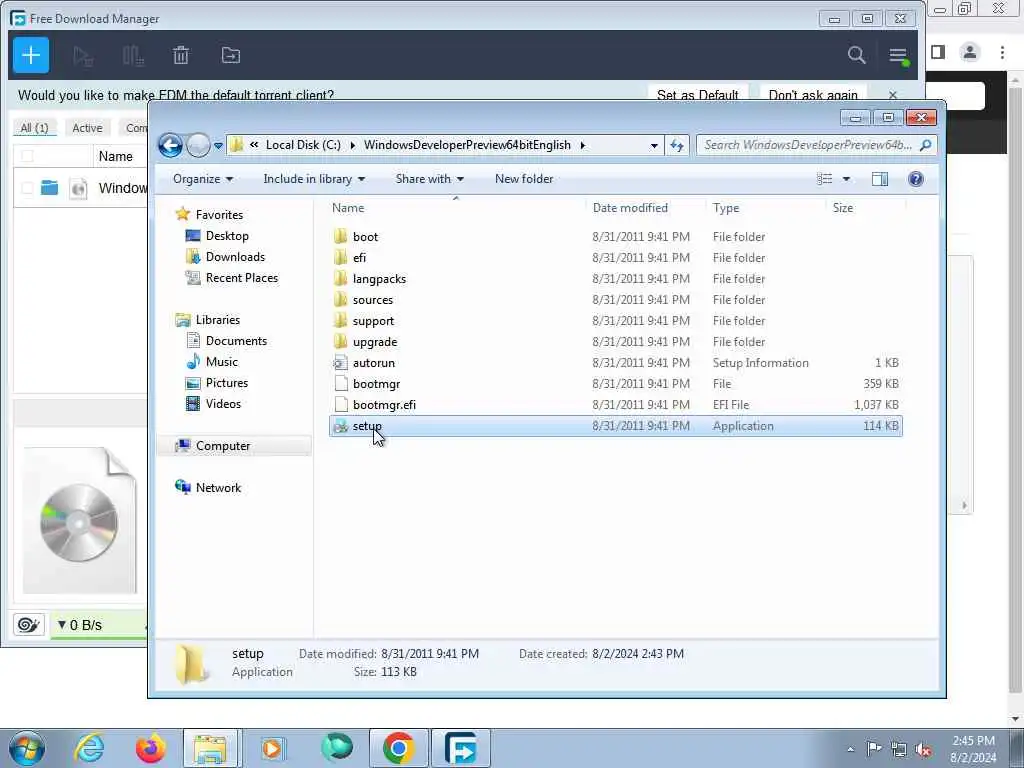Viewport: 1024px width, 768px height.
Task: Open Desktop under Favorites
Action: click(227, 236)
